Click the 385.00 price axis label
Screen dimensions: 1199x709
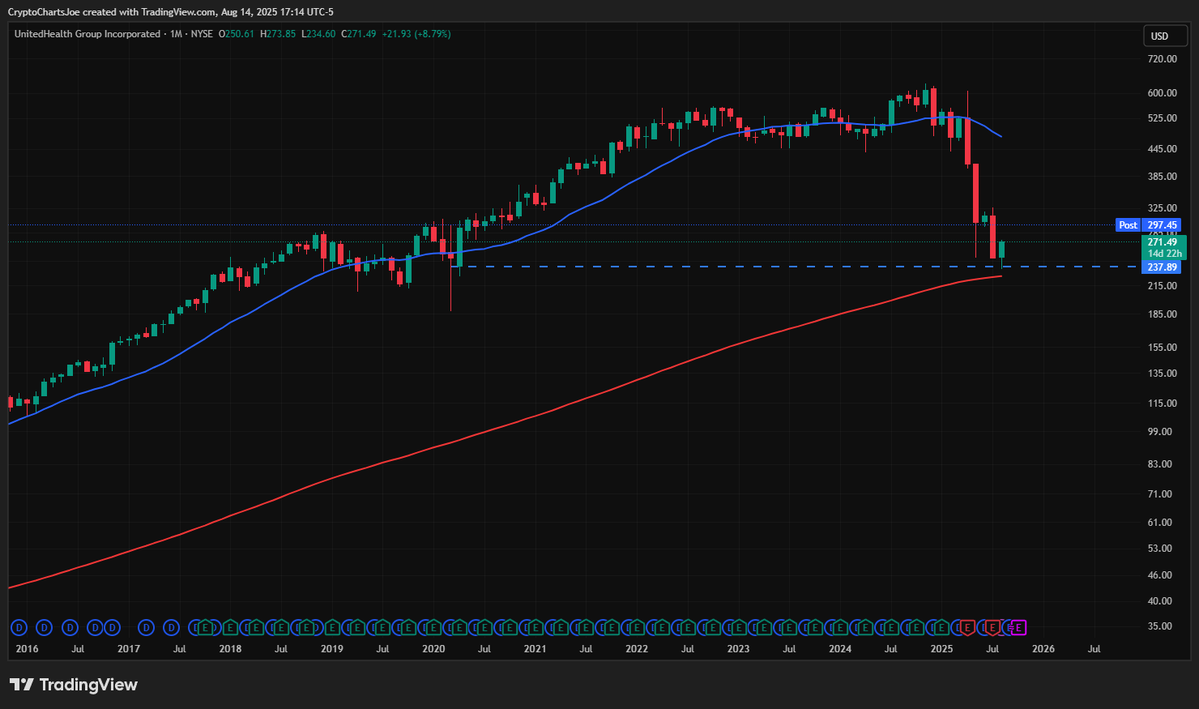[x=1162, y=177]
